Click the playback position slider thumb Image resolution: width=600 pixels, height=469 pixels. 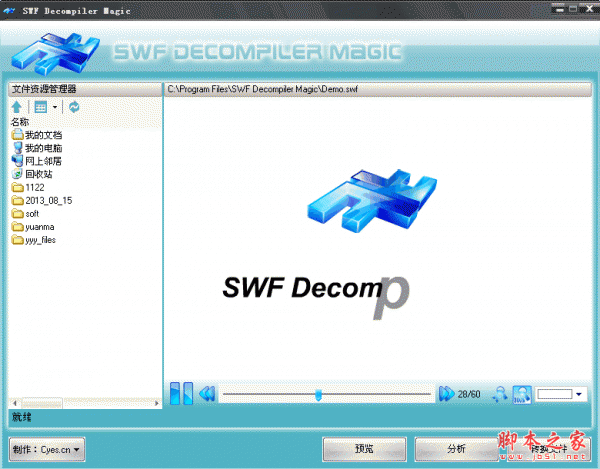[318, 395]
